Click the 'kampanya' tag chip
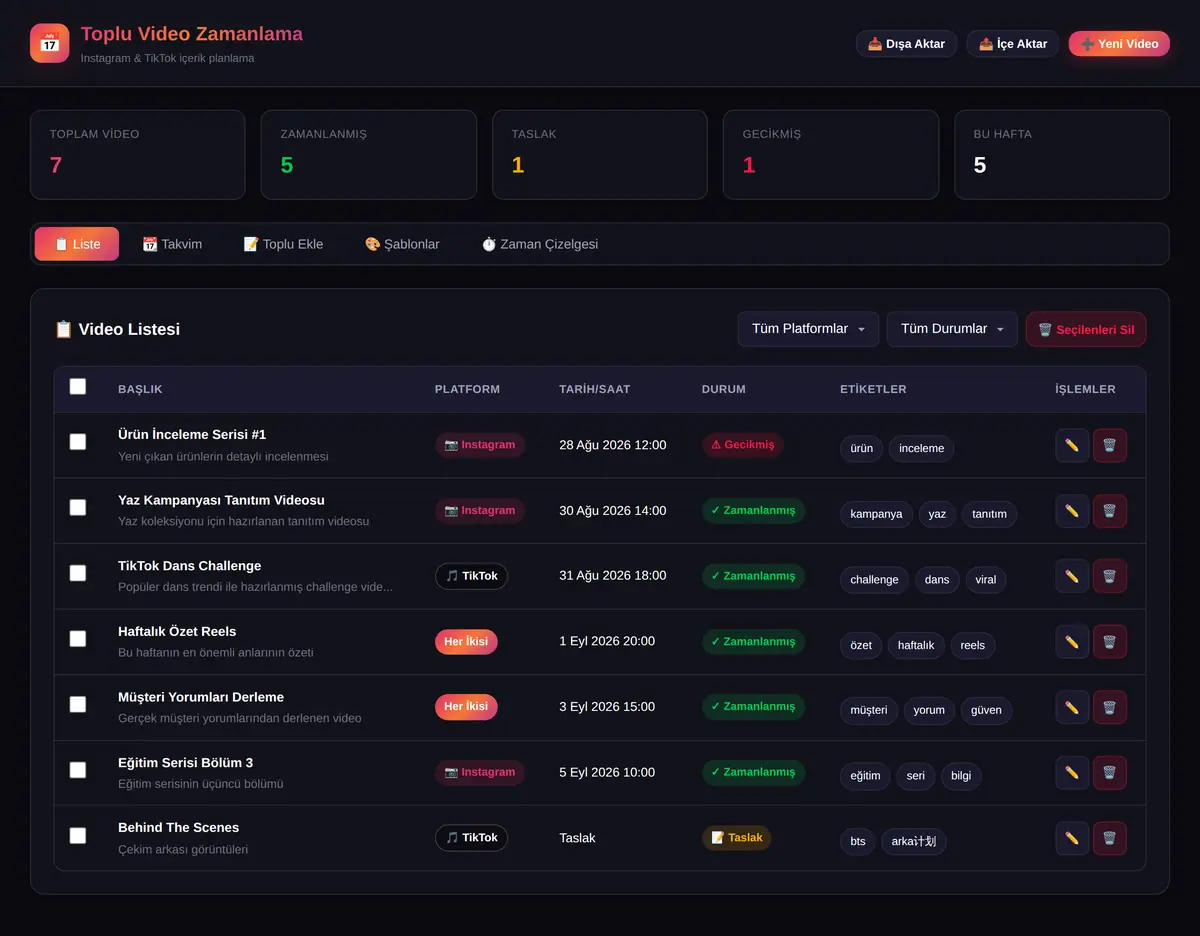The height and width of the screenshot is (936, 1200). (x=876, y=514)
